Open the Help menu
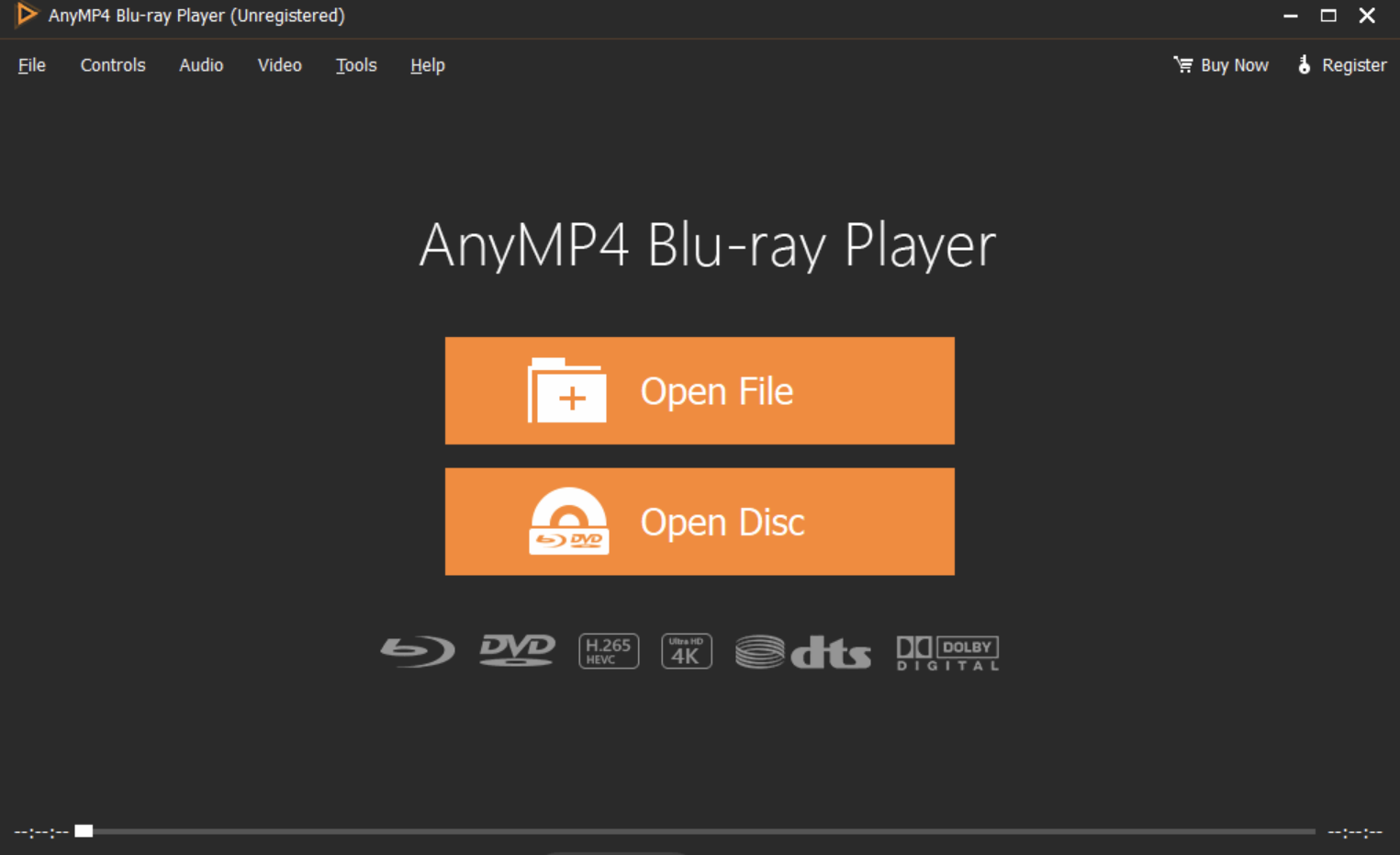The width and height of the screenshot is (1400, 855). (x=427, y=65)
